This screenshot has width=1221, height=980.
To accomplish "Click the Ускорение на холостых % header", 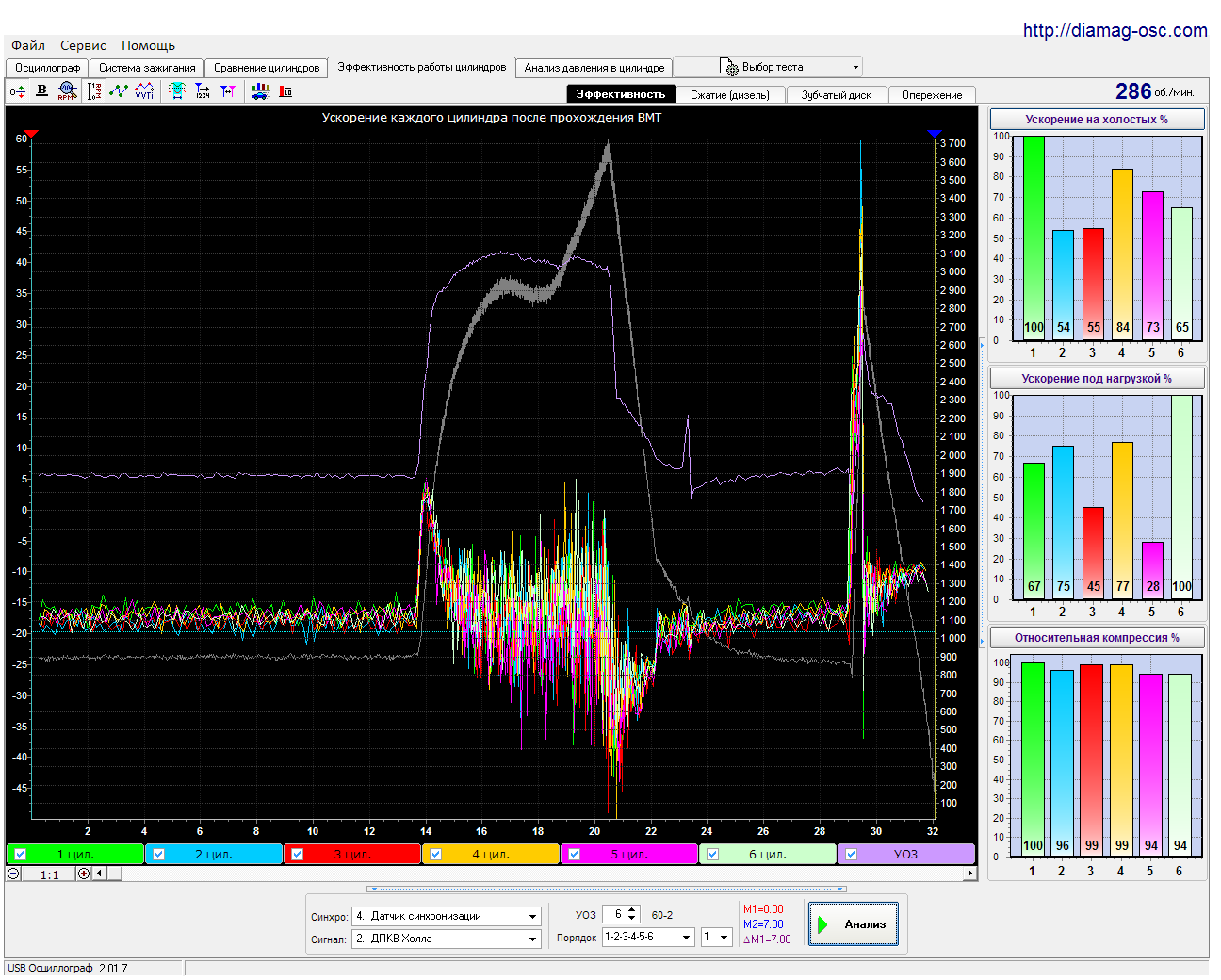I will tap(1097, 120).
